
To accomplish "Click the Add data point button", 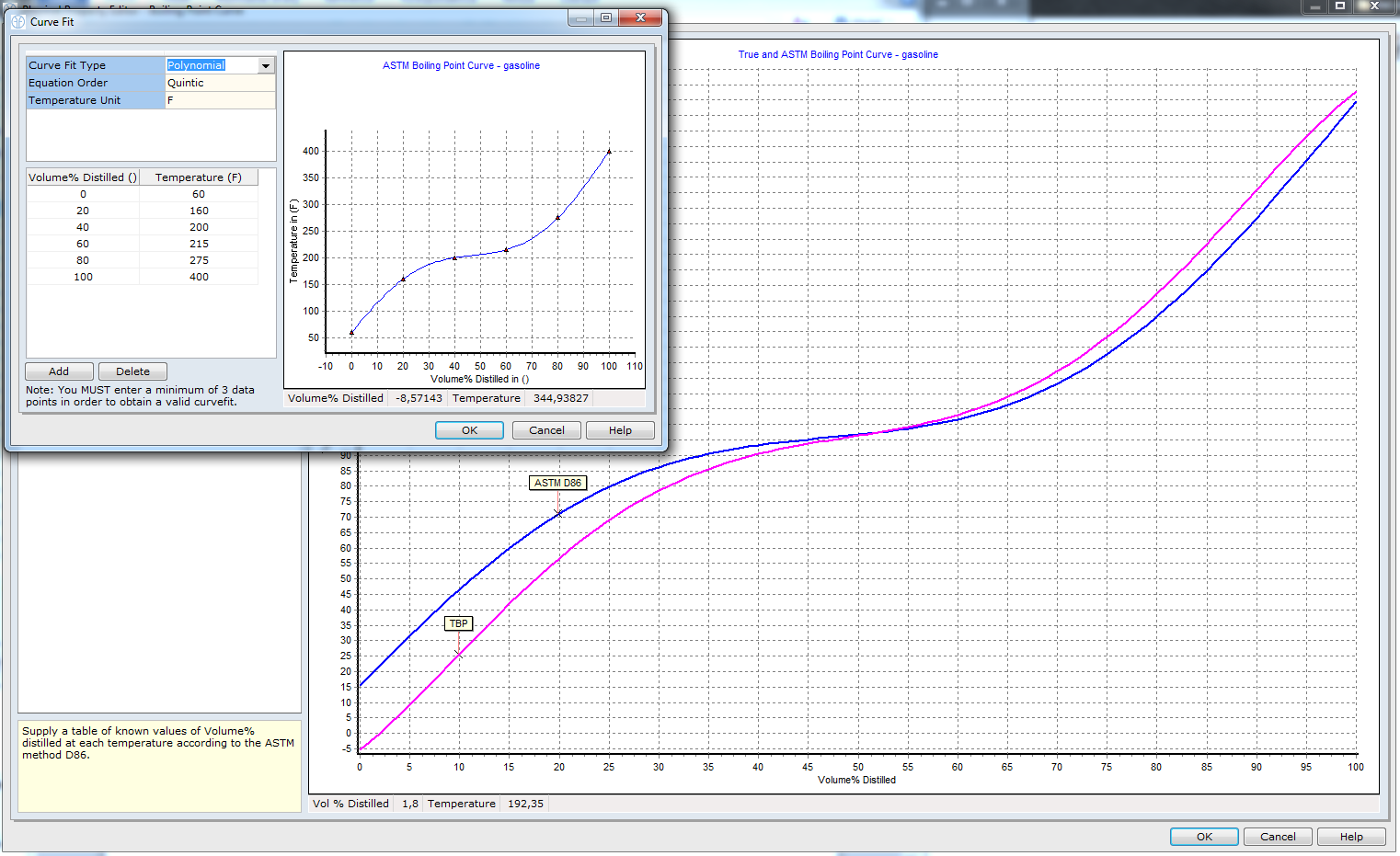I will click(x=59, y=371).
